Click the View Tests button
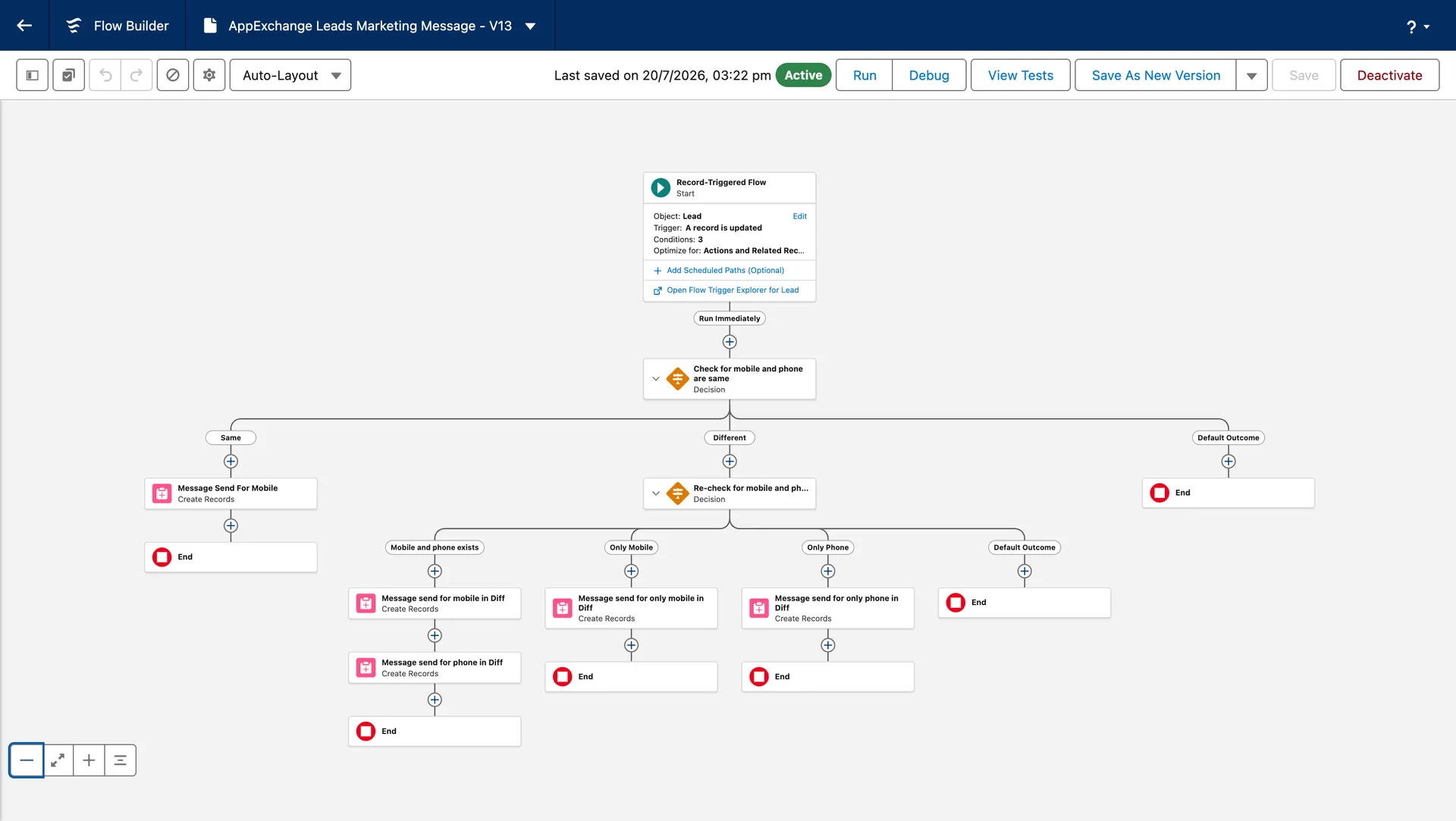Screen dimensions: 1456x821 tap(1020, 75)
